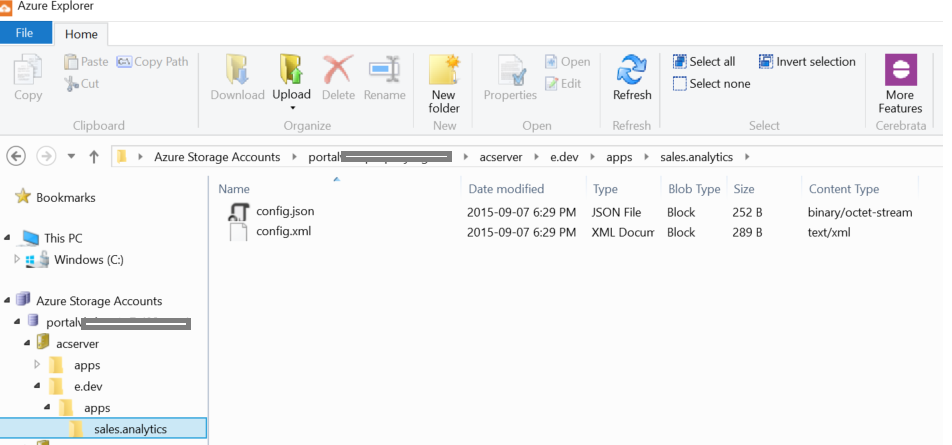Open More Features from Cerebrata group
The width and height of the screenshot is (952, 445).
click(900, 83)
